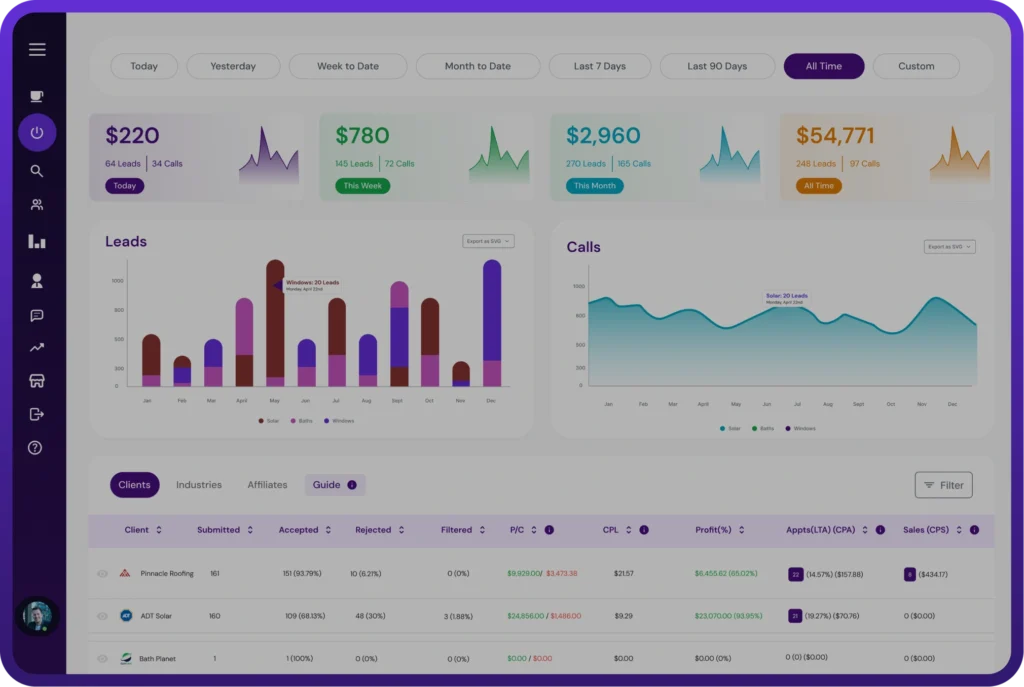Open the trending arrow icon in sidebar
Image resolution: width=1024 pixels, height=687 pixels.
pyautogui.click(x=37, y=347)
